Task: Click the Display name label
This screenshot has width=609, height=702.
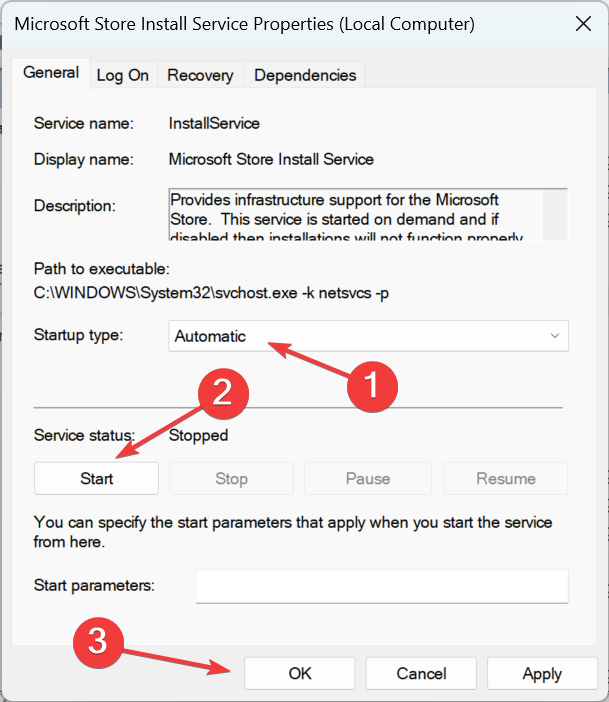Action: [x=84, y=159]
